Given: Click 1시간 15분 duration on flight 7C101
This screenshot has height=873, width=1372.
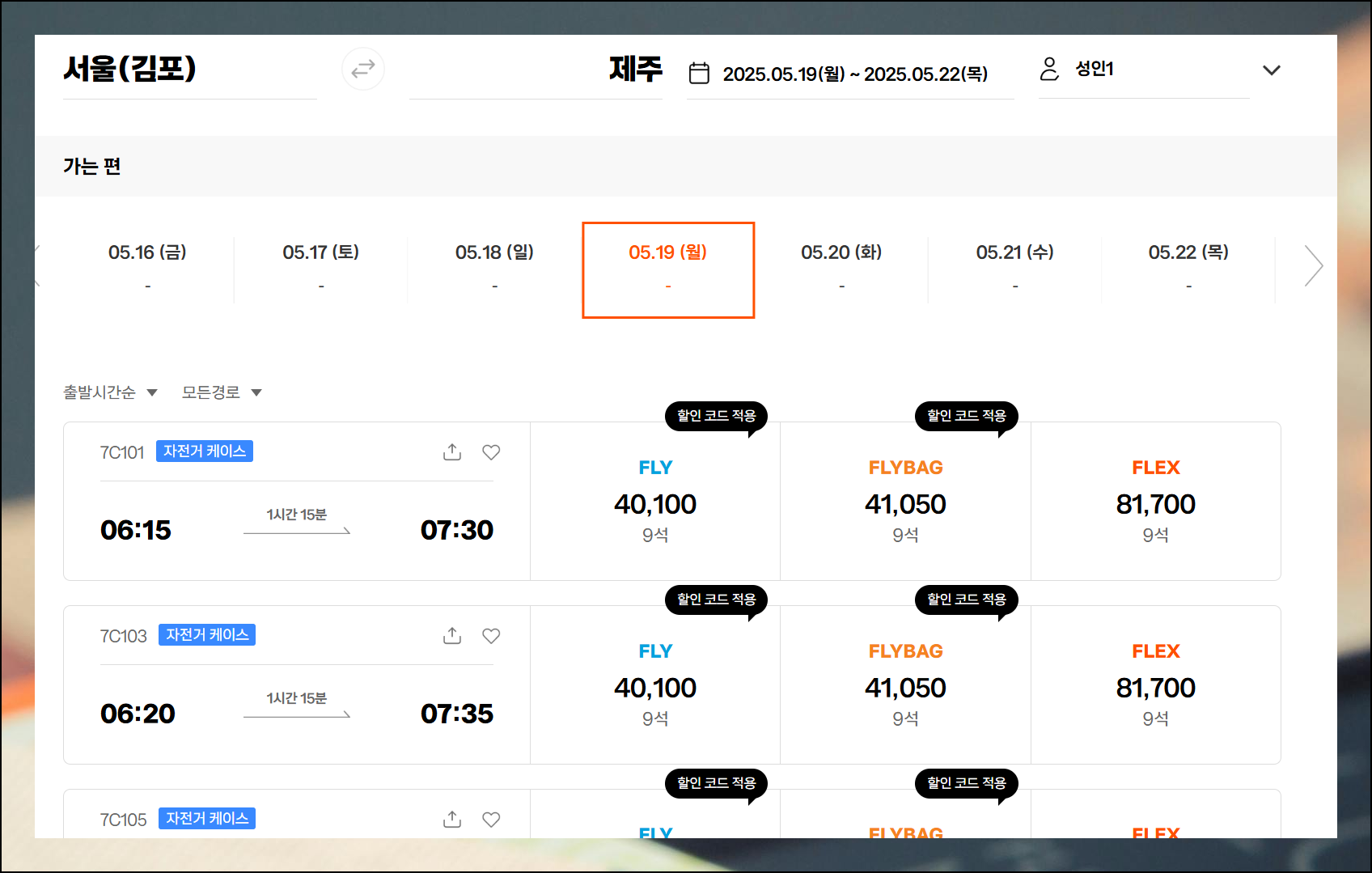Looking at the screenshot, I should click(297, 515).
